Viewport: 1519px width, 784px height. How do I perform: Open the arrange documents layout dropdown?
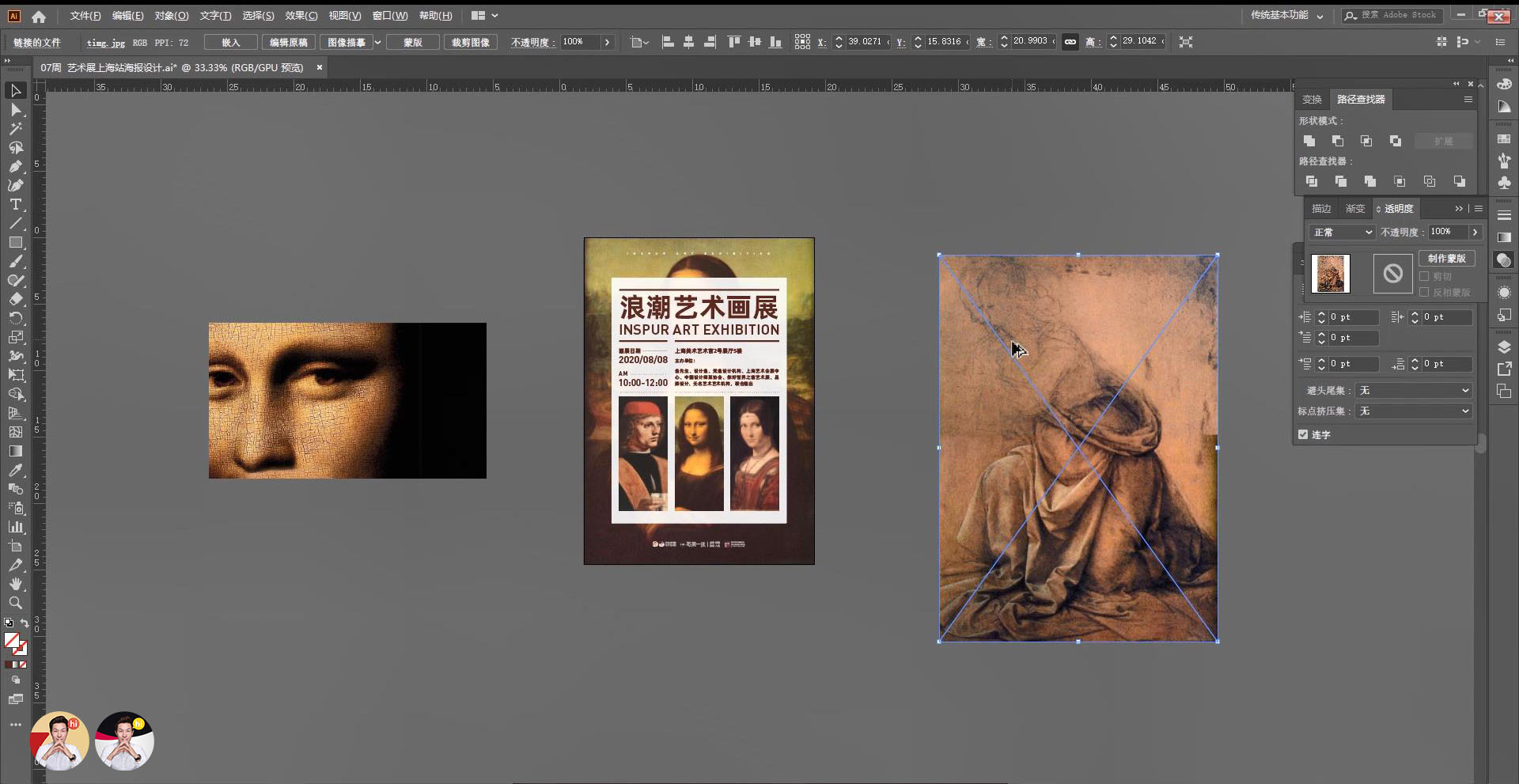point(484,15)
